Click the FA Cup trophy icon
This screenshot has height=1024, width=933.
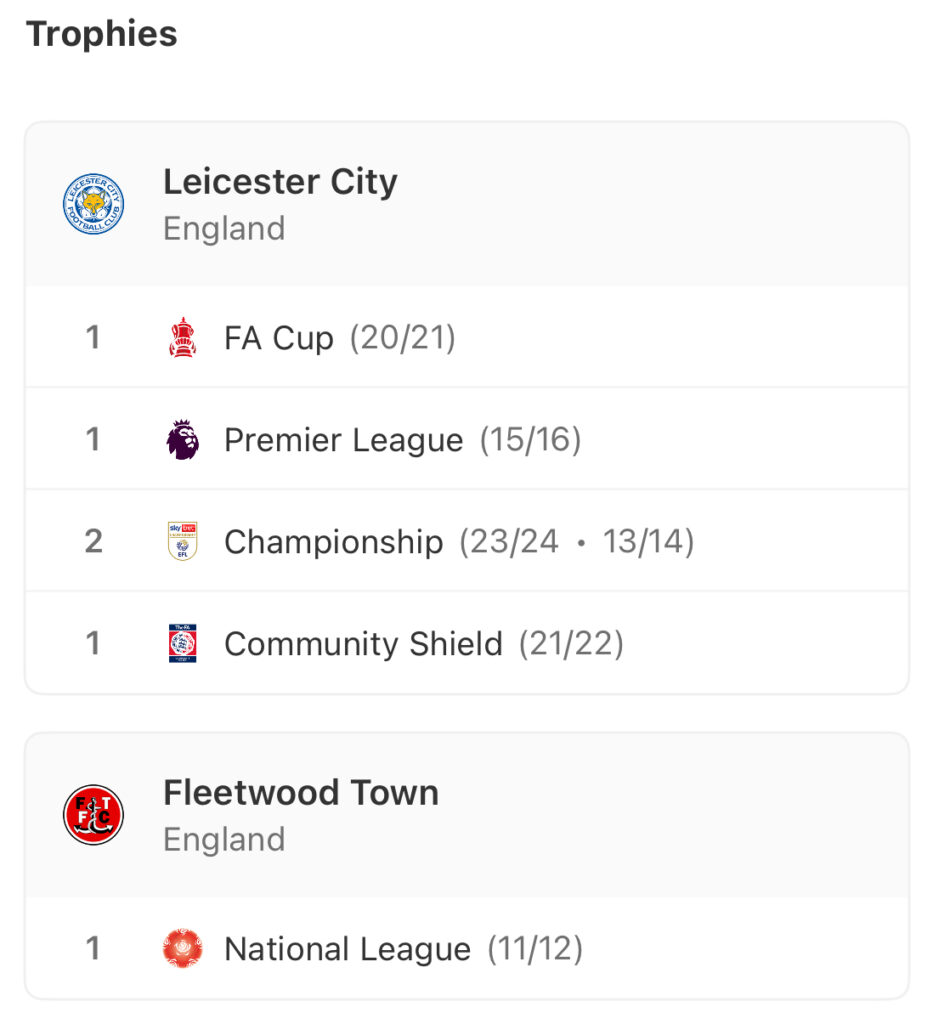tap(182, 337)
